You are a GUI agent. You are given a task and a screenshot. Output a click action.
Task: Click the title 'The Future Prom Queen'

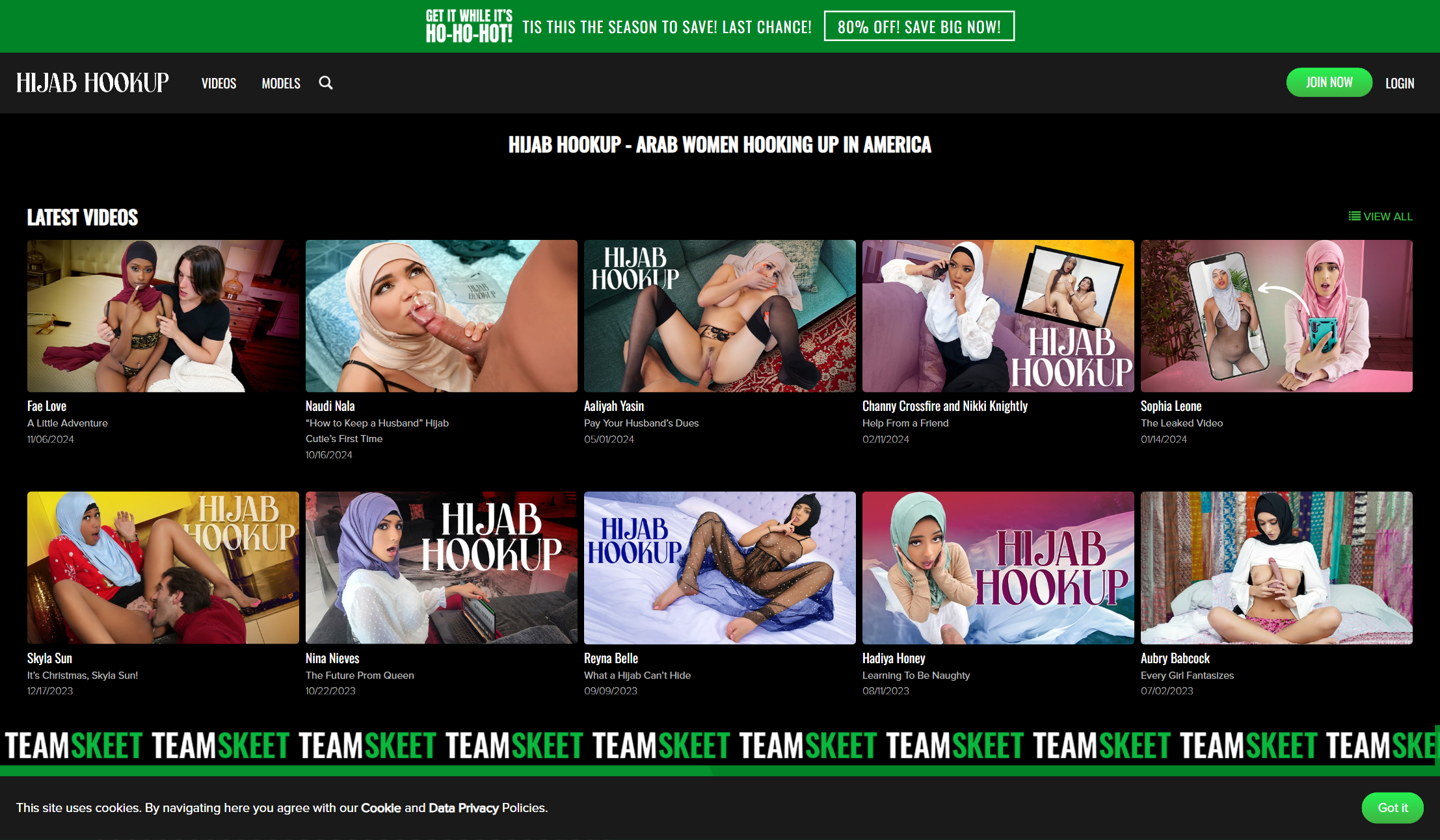(360, 675)
